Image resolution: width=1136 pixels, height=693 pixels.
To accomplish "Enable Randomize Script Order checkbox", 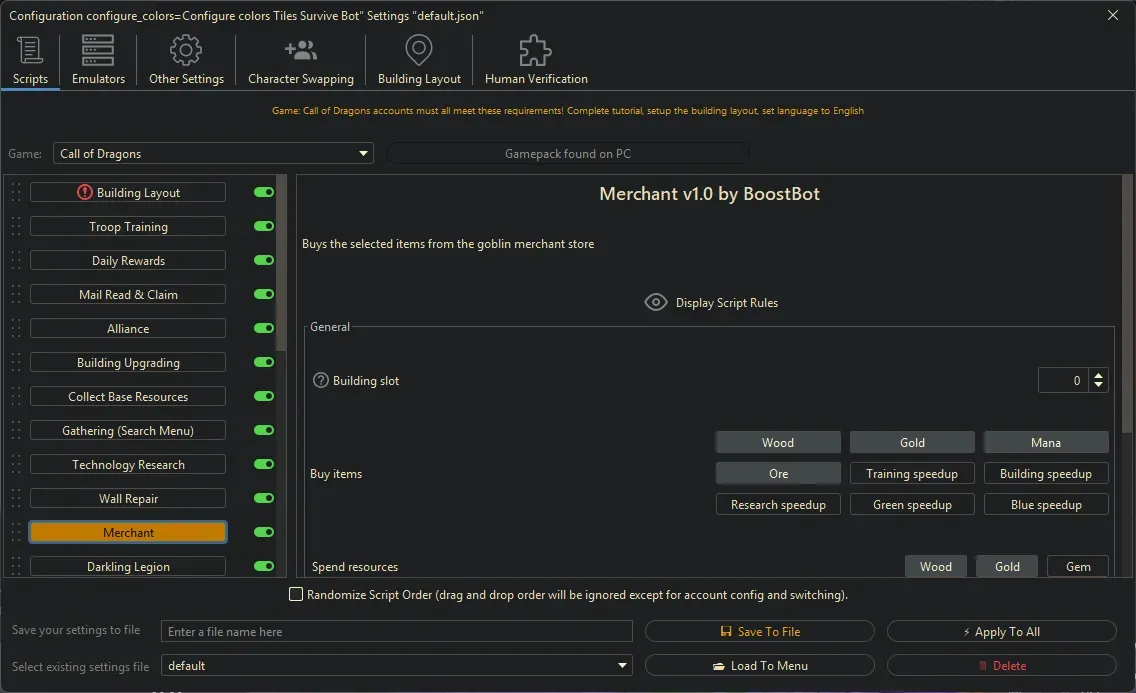I will point(296,594).
